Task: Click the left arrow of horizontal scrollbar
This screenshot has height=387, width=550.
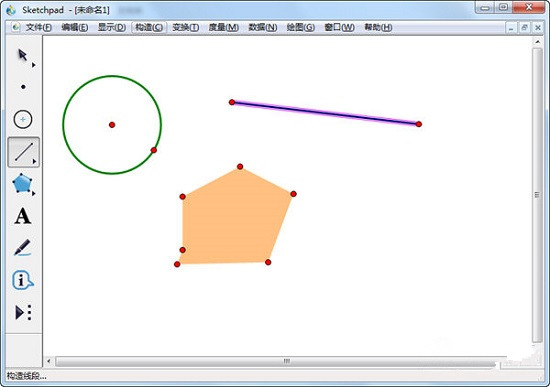Action: pyautogui.click(x=49, y=361)
